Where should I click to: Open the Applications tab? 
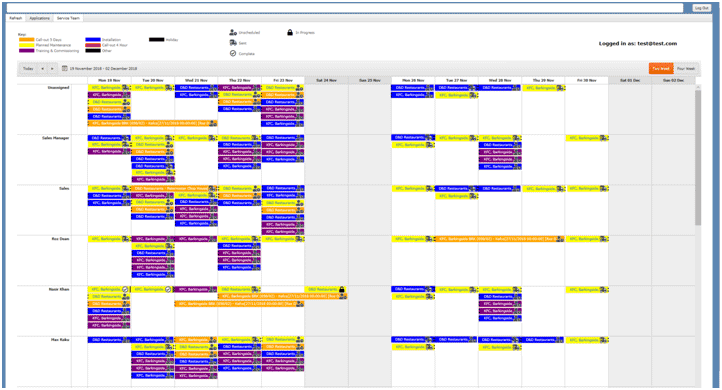40,18
